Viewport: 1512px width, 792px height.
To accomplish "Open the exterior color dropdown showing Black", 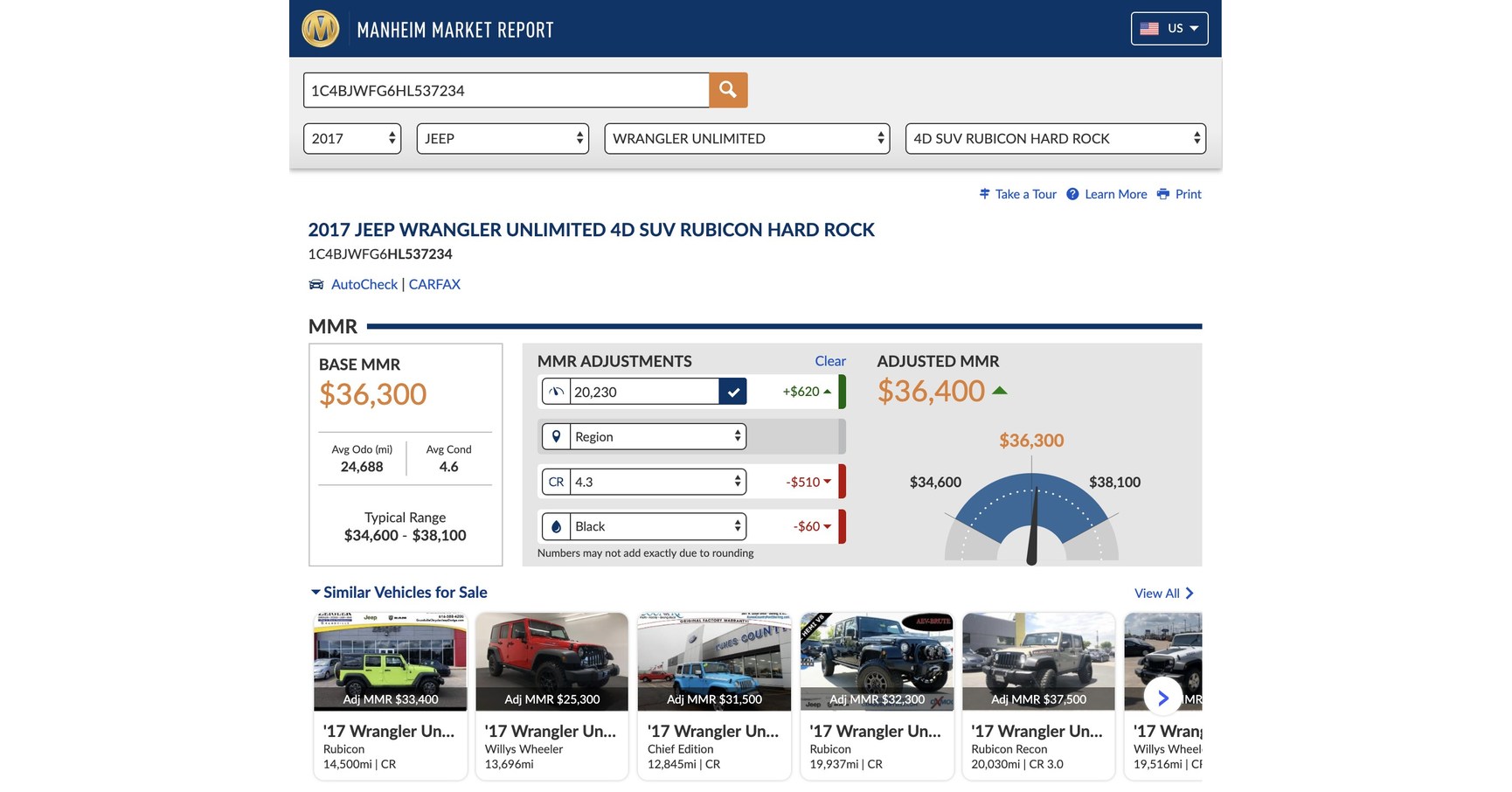I will click(x=655, y=526).
